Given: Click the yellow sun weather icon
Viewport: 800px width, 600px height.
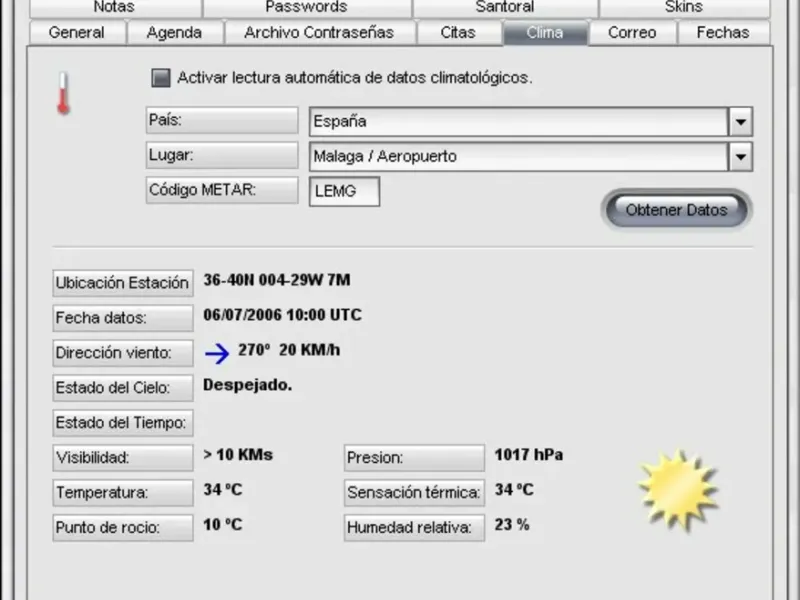Looking at the screenshot, I should click(678, 490).
